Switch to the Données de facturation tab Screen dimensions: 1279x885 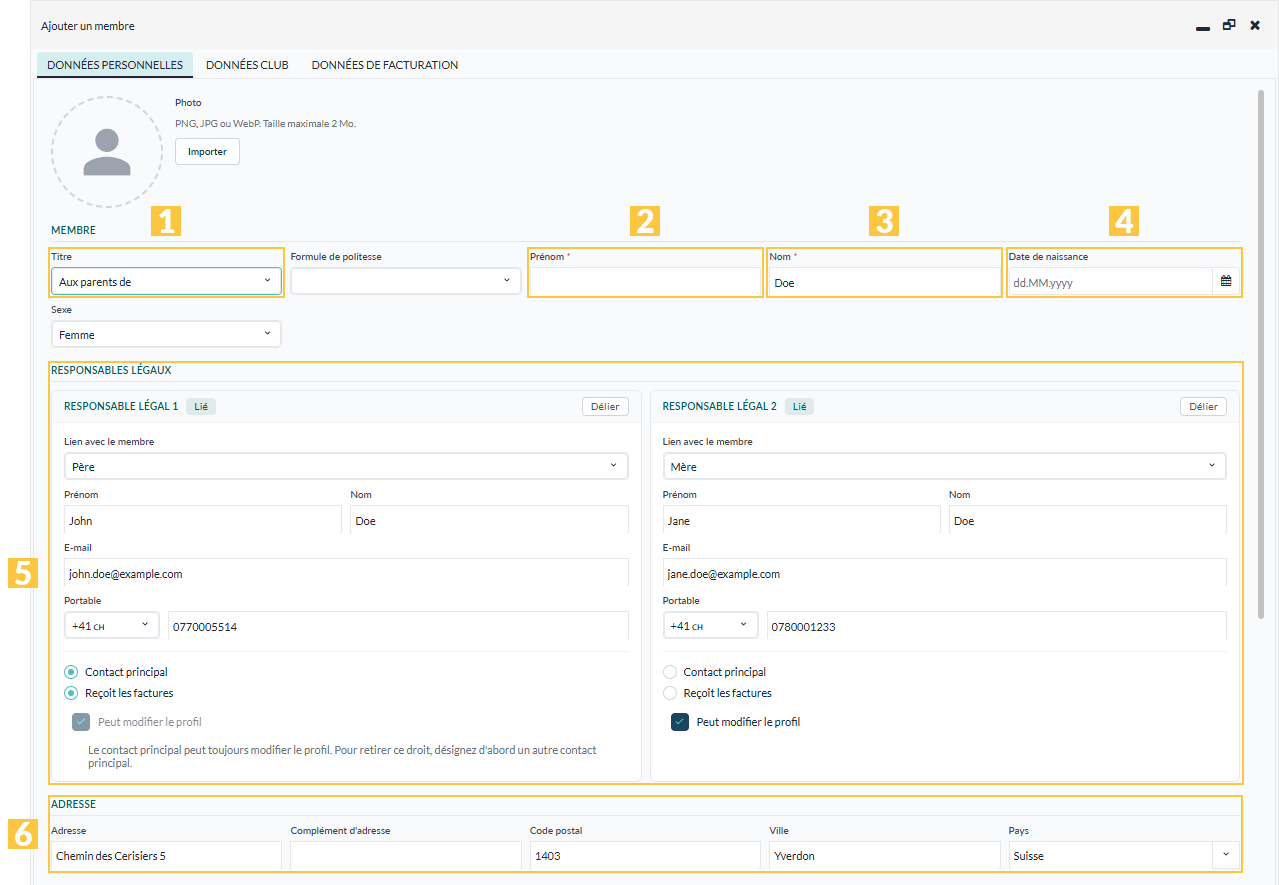click(x=385, y=65)
